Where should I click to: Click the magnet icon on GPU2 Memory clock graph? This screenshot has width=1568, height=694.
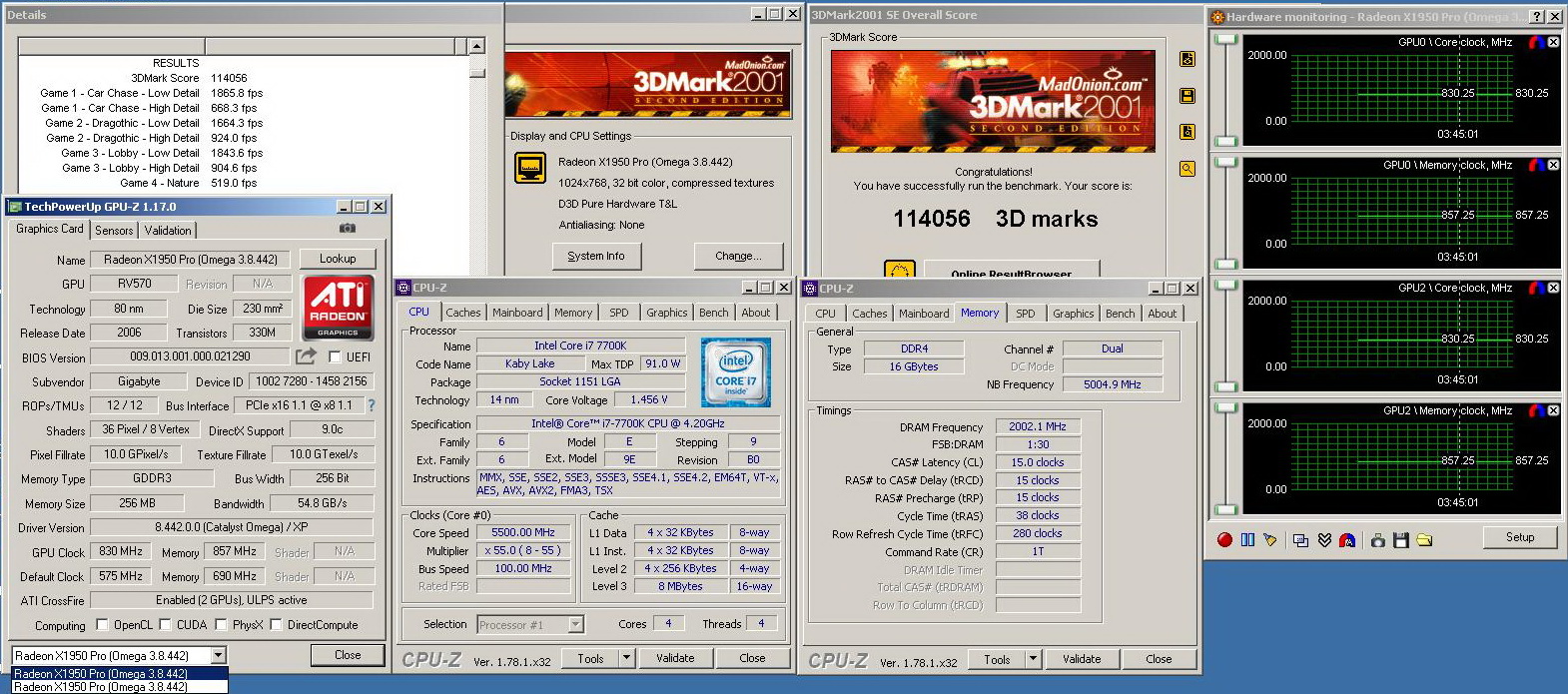click(1537, 410)
